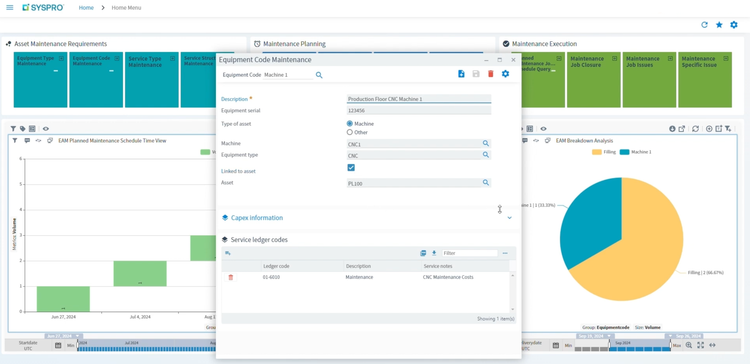Click the export share icon on the right dashboard toolbar
This screenshot has height=364, width=750.
[x=682, y=129]
